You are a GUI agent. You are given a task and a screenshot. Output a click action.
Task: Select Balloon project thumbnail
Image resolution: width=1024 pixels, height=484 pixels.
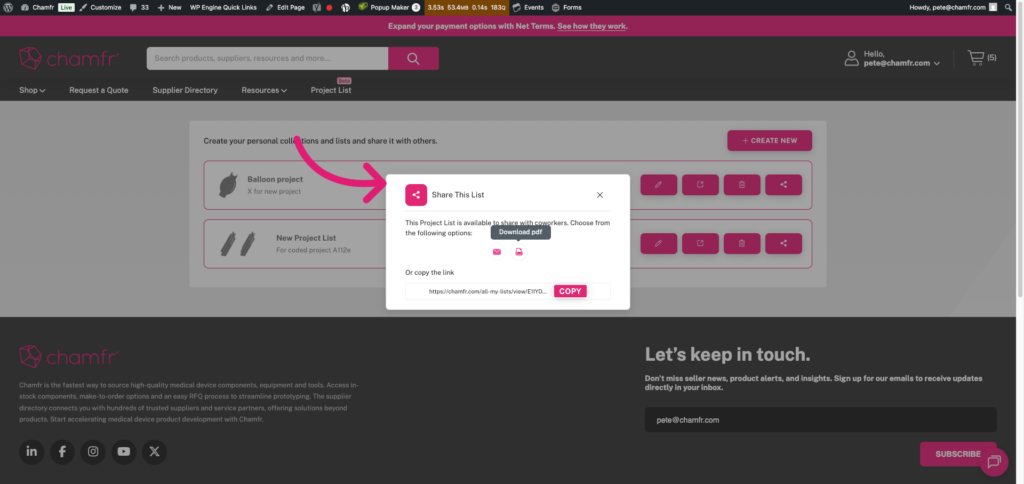coord(227,185)
